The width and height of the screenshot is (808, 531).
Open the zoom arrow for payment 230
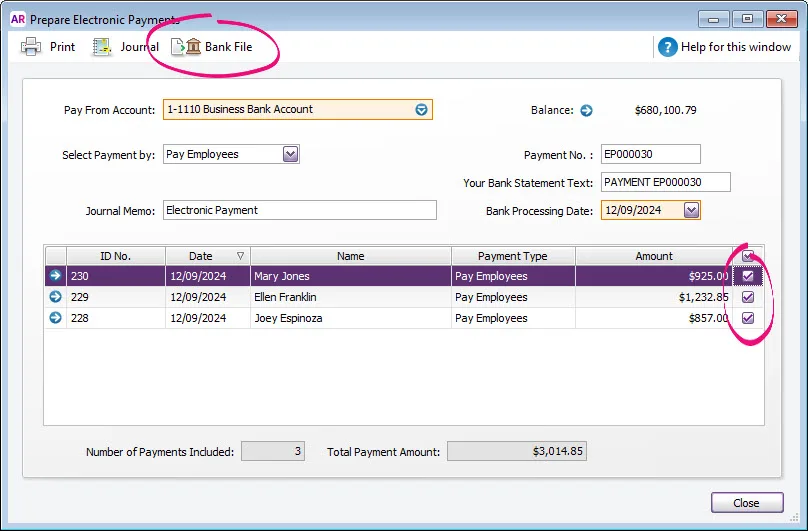pos(55,276)
